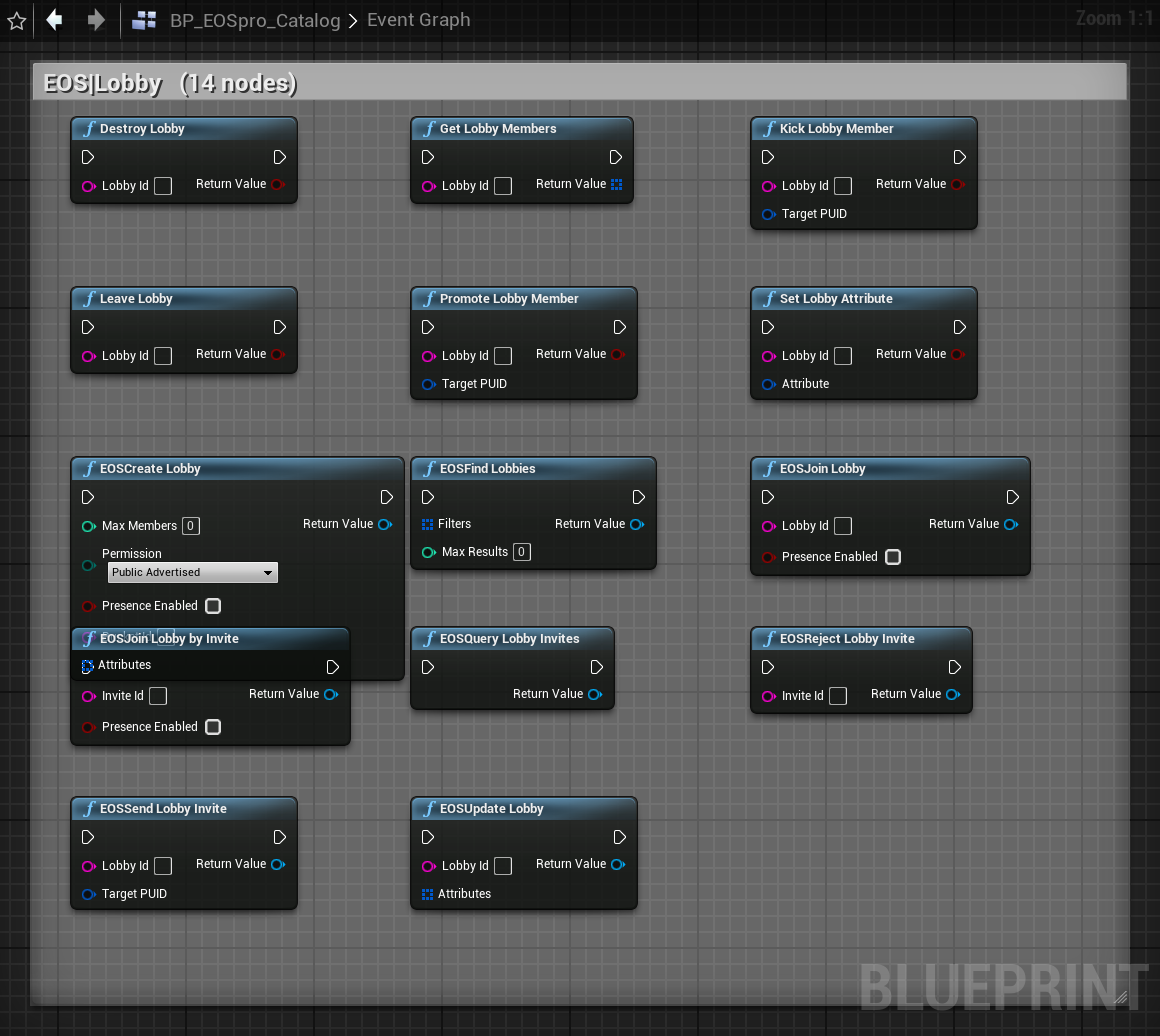Click EOSFind Lobbies Max Results value field

point(522,552)
